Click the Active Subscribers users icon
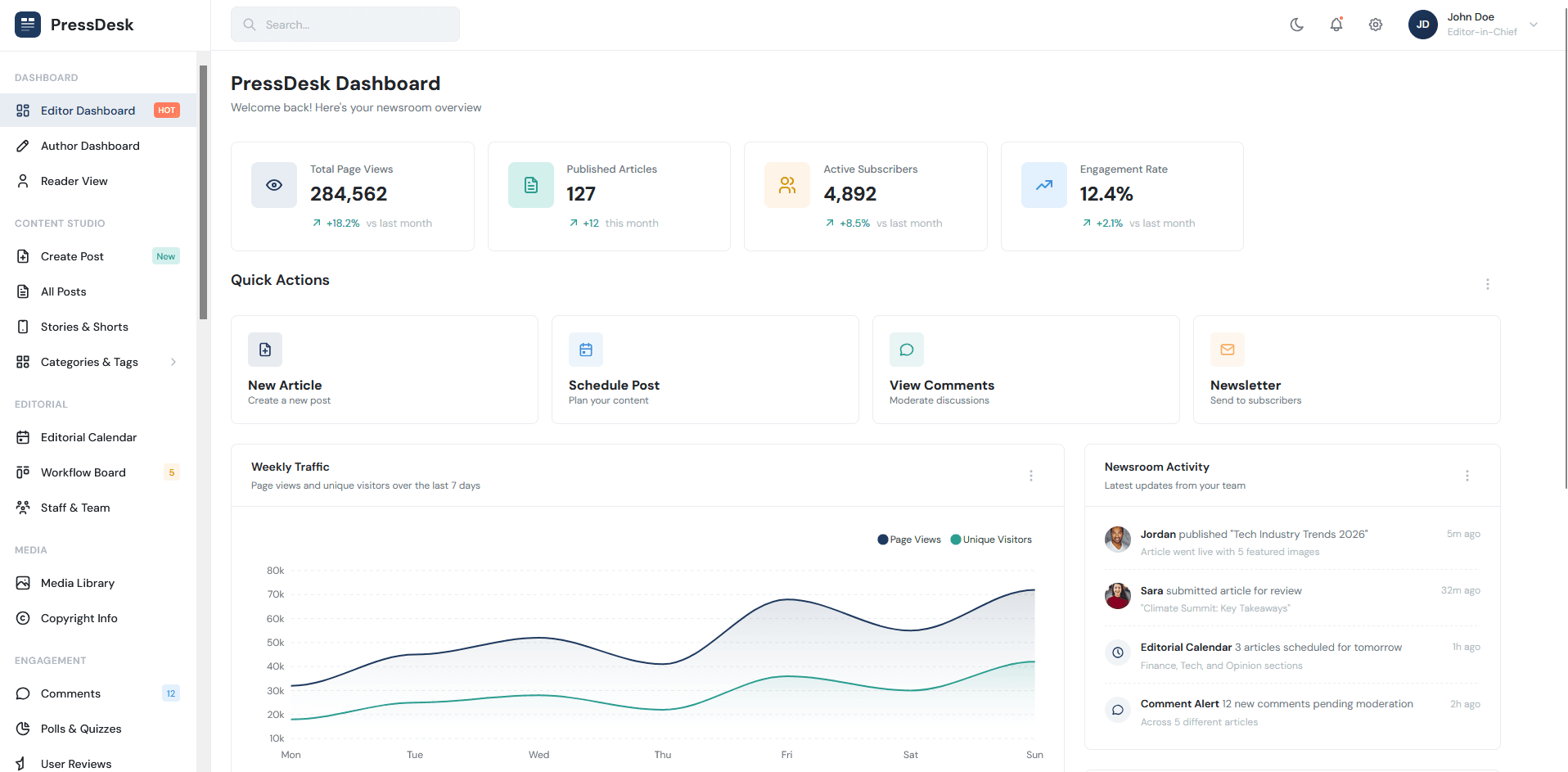This screenshot has width=1568, height=772. click(787, 185)
